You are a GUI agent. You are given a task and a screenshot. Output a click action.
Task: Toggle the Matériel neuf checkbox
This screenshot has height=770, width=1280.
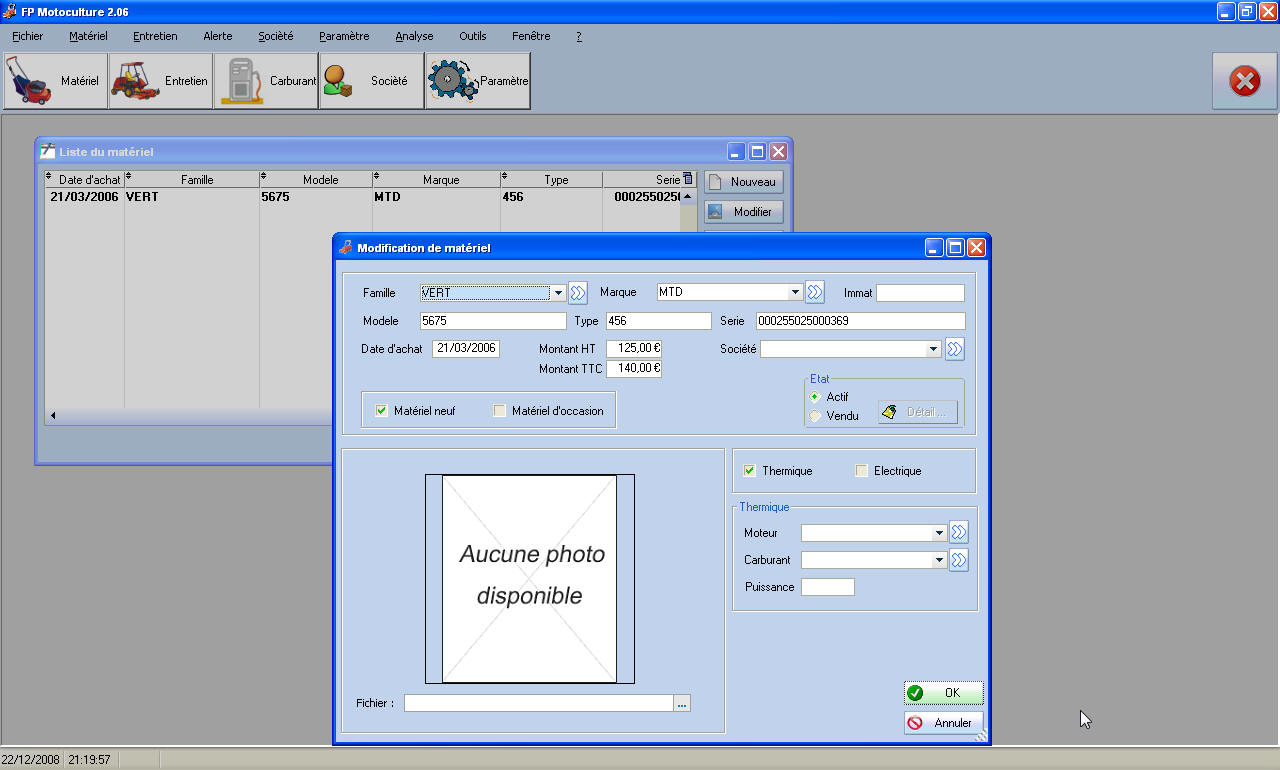381,411
